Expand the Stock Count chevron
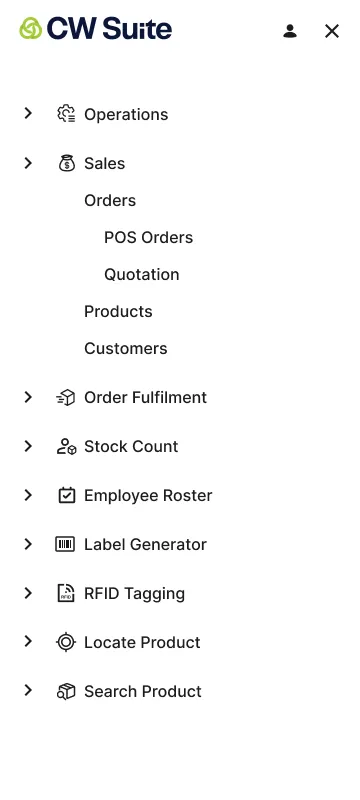Screen dimensions: 360x800 point(28,446)
